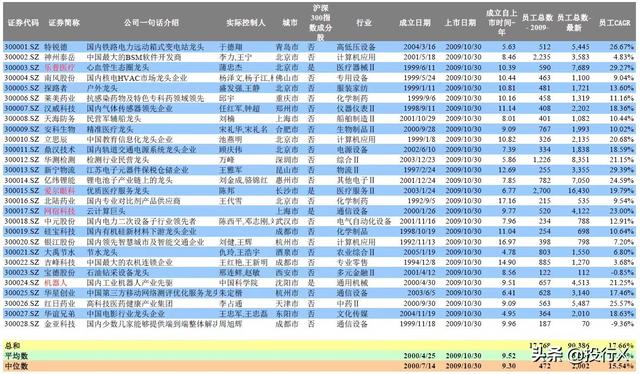Select the founding date 1992/9/5
Viewport: 640px width, 374px height.
click(x=422, y=201)
